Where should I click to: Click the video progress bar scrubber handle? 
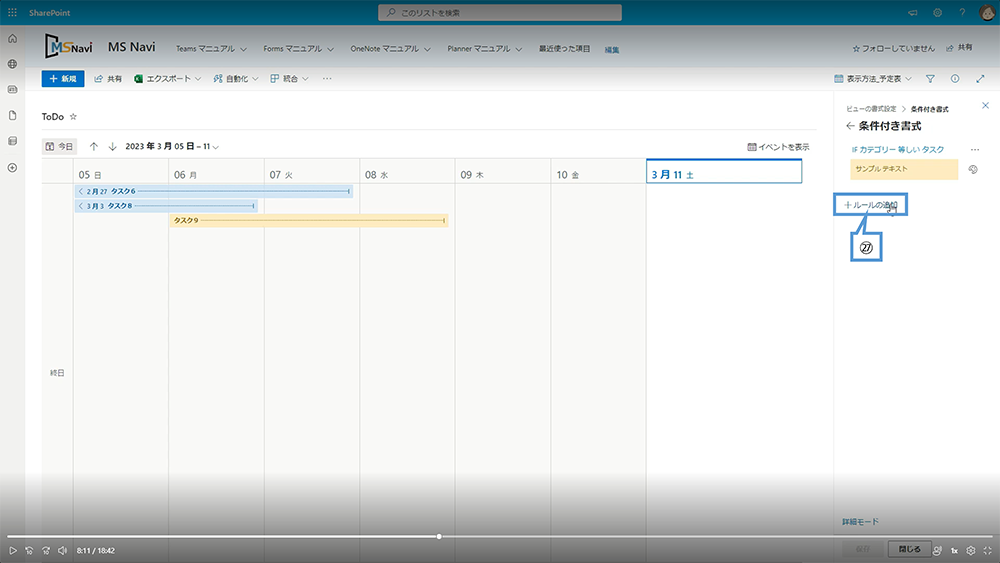(439, 536)
